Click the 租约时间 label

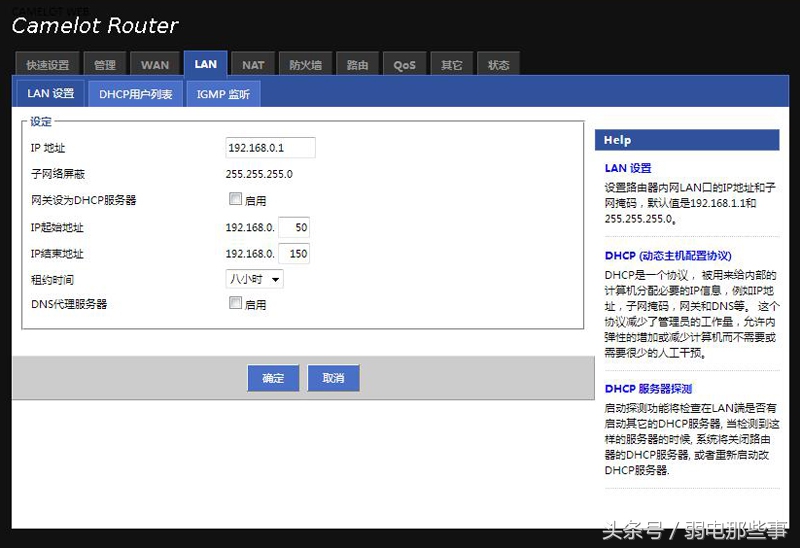click(53, 280)
